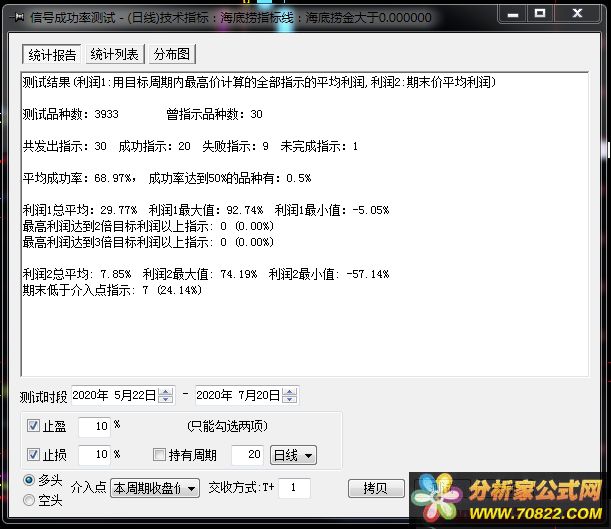Click the text 利润1最大值: 92.74%

tap(206, 210)
